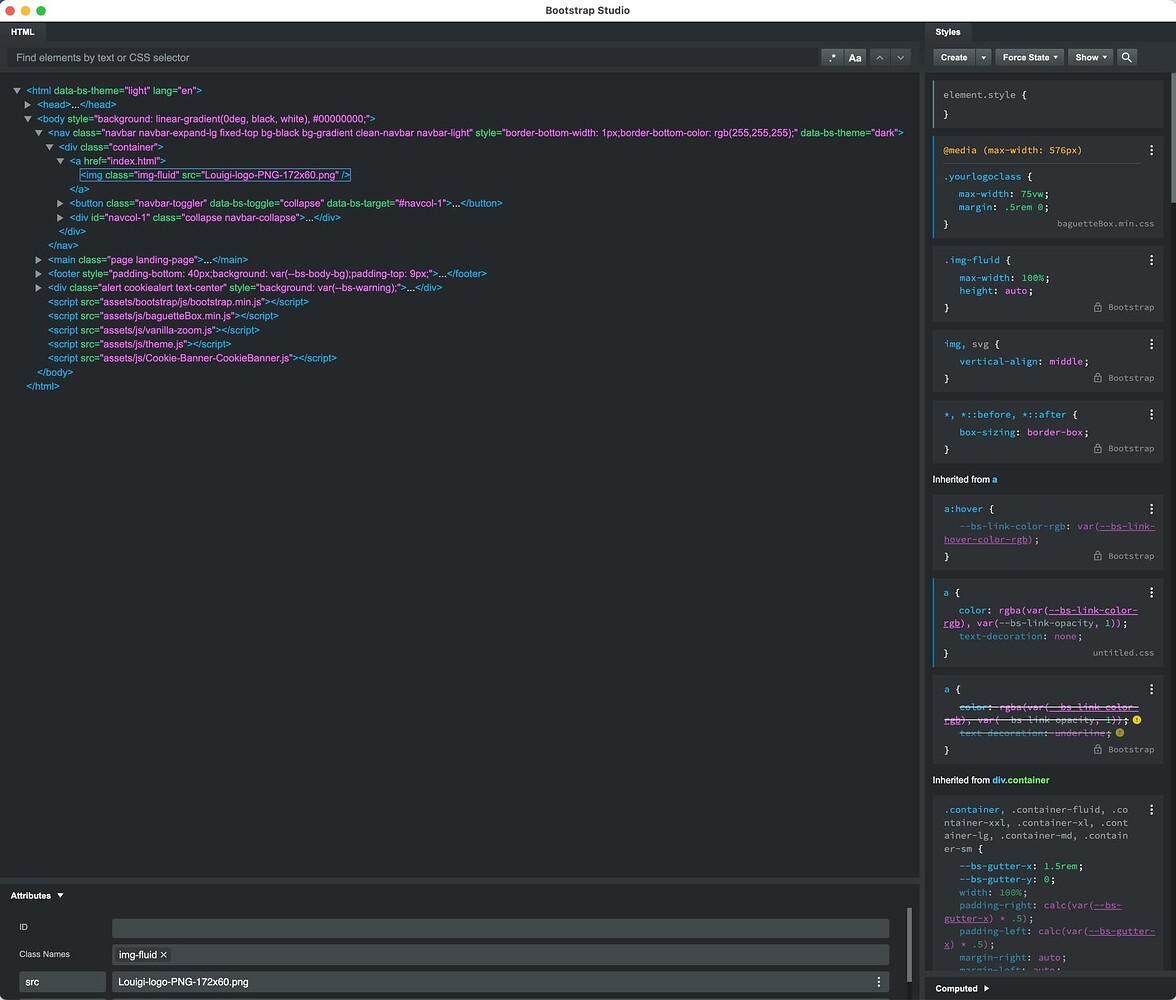Click div.container link in Inherited from

pos(1021,780)
